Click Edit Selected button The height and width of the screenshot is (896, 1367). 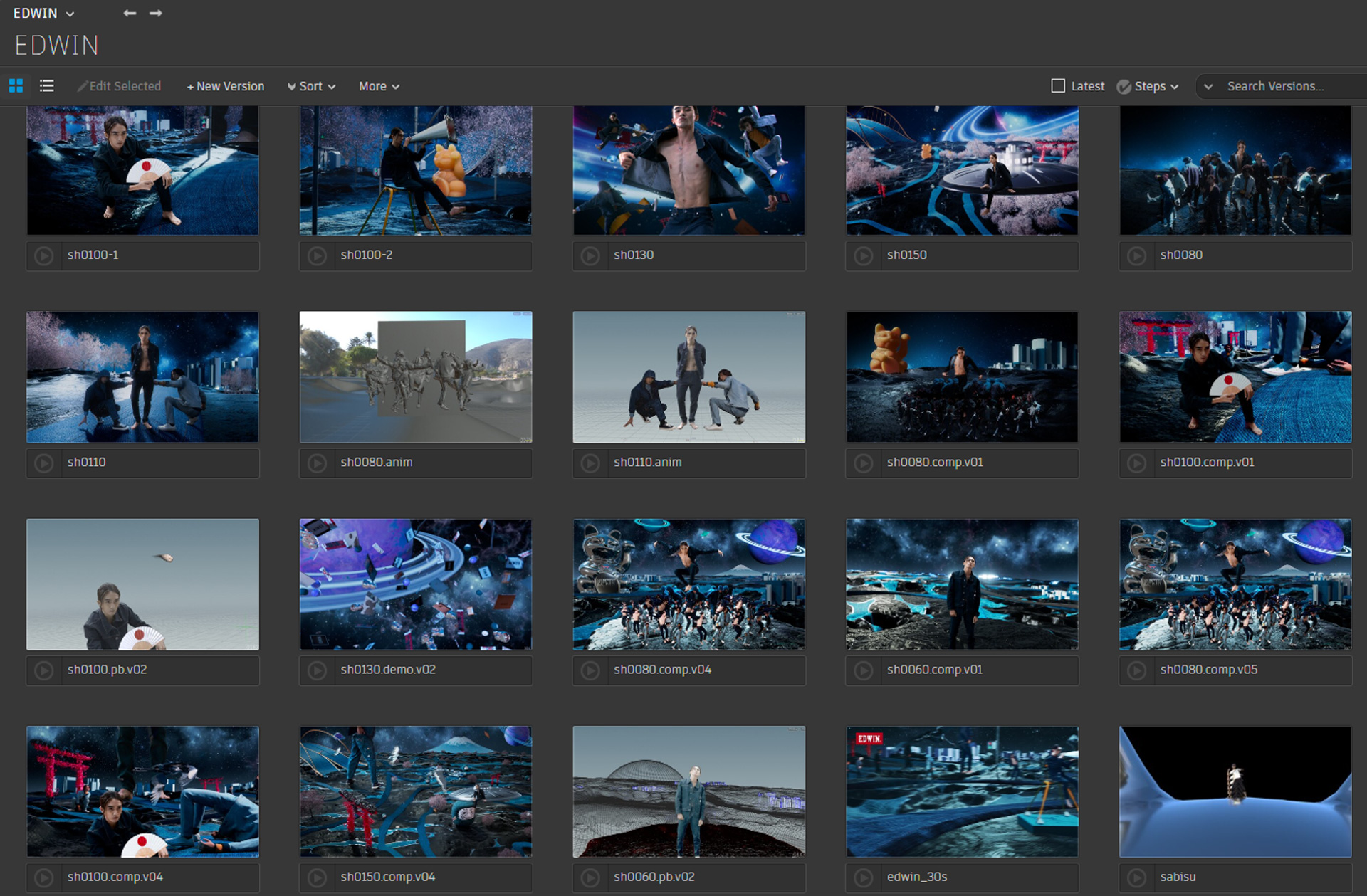[119, 86]
